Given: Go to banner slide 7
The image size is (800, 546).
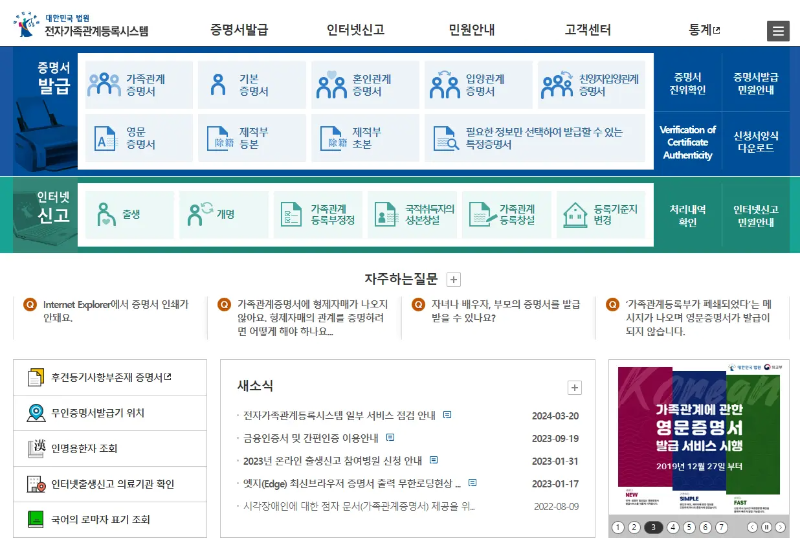Looking at the screenshot, I should point(721,527).
